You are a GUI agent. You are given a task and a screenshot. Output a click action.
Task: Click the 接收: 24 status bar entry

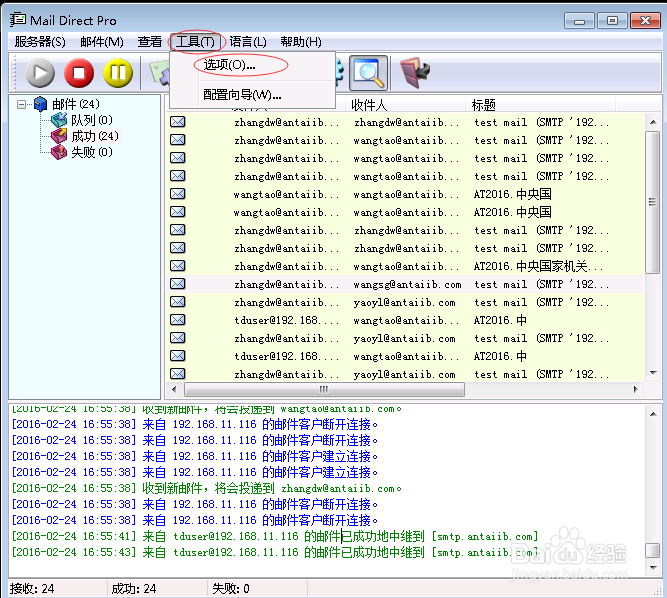tap(32, 588)
